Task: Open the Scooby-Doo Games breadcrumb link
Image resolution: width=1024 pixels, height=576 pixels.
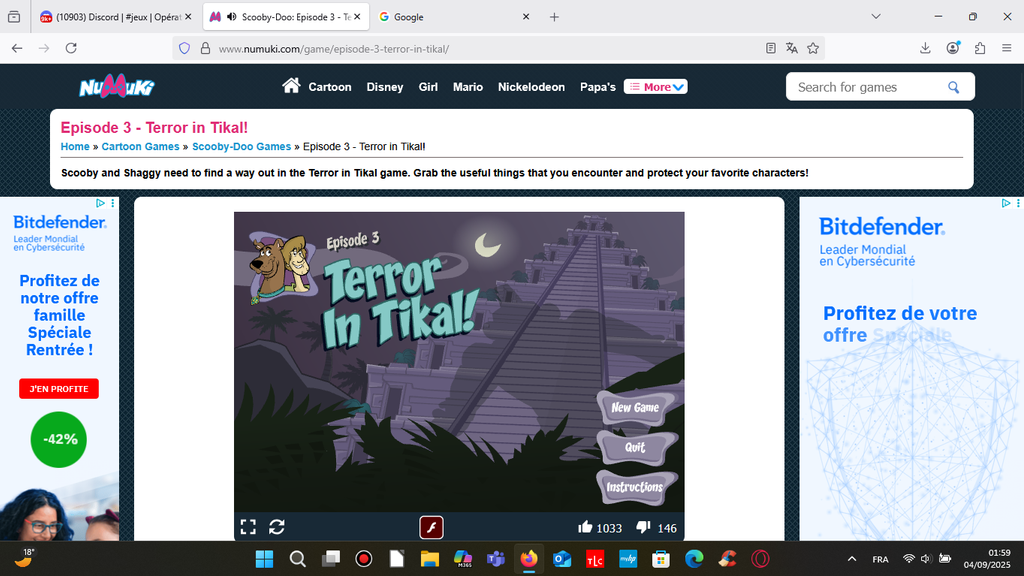Action: [241, 146]
